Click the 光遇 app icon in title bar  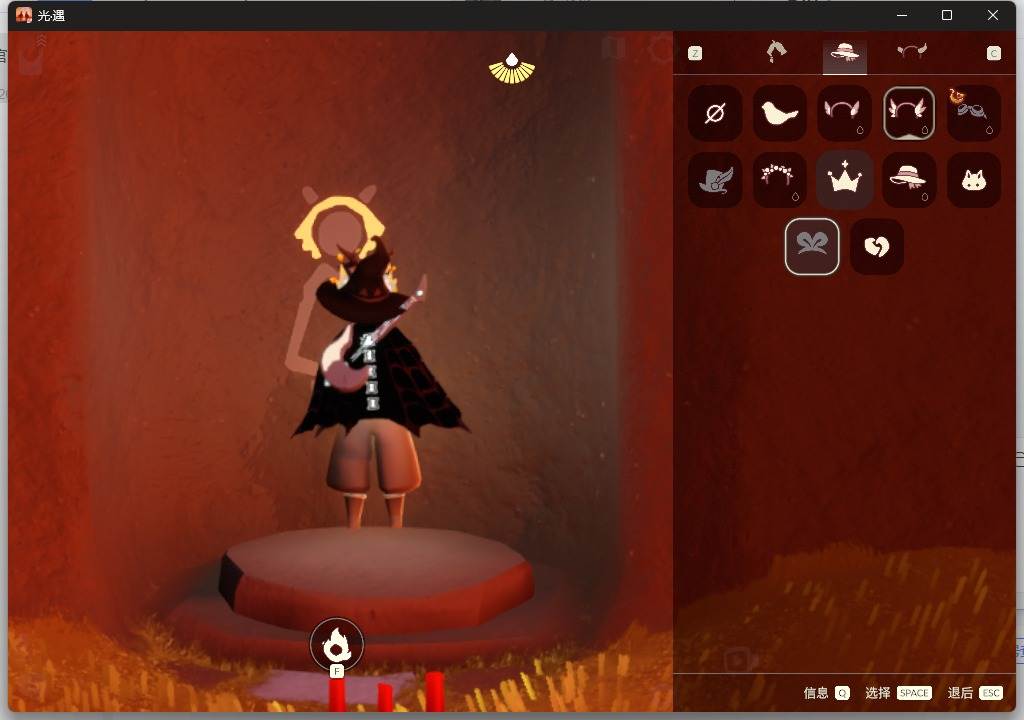[x=24, y=15]
